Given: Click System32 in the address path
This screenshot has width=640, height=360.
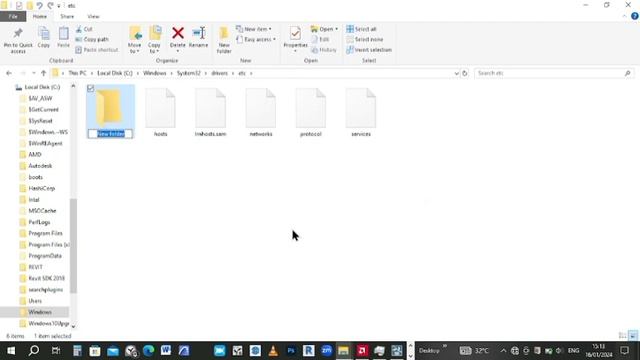Looking at the screenshot, I should 189,73.
